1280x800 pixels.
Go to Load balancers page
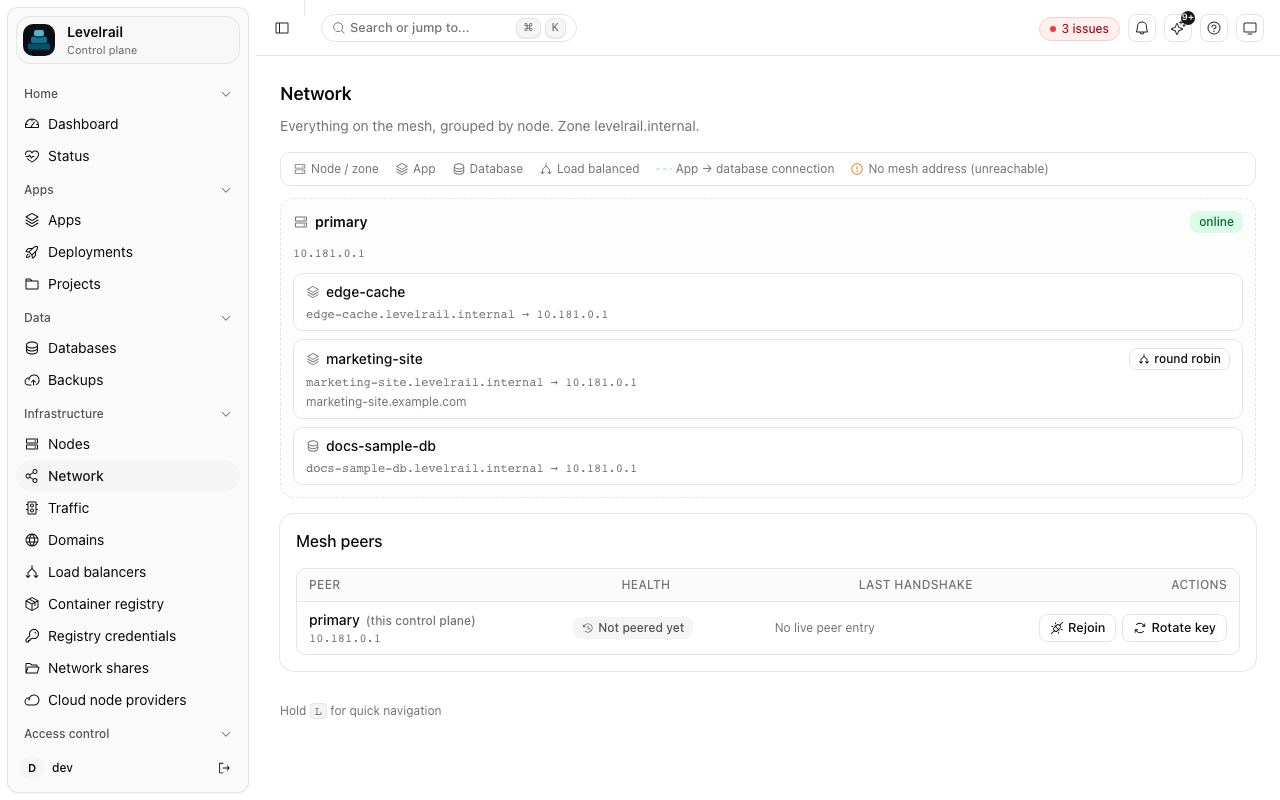pyautogui.click(x=128, y=572)
